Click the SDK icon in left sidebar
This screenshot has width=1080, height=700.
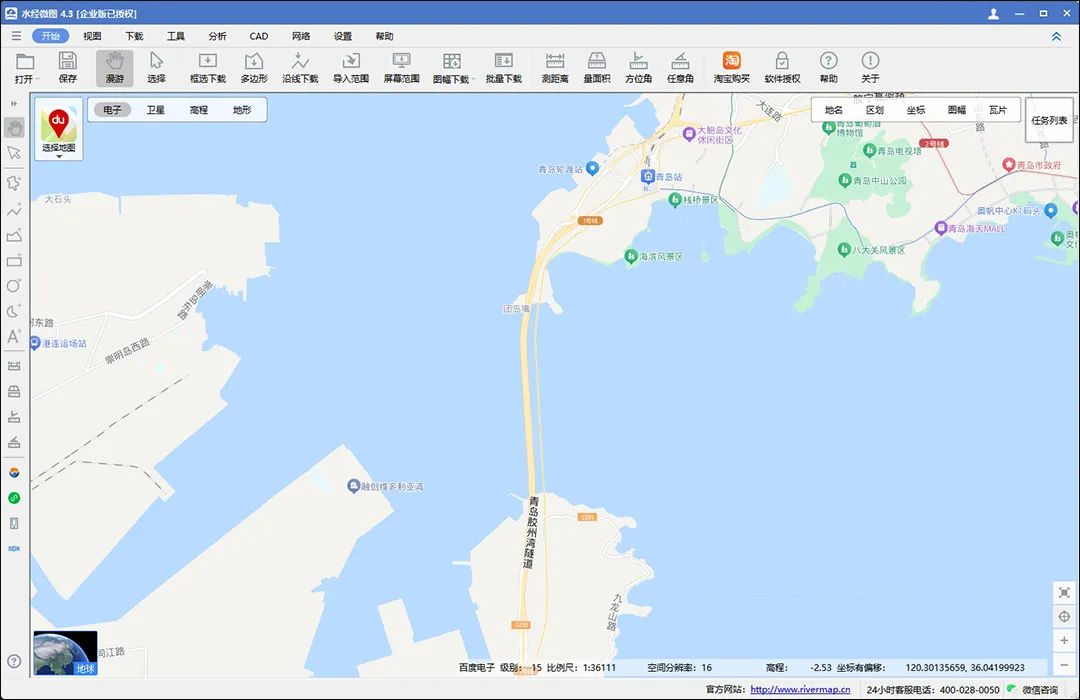tap(14, 548)
